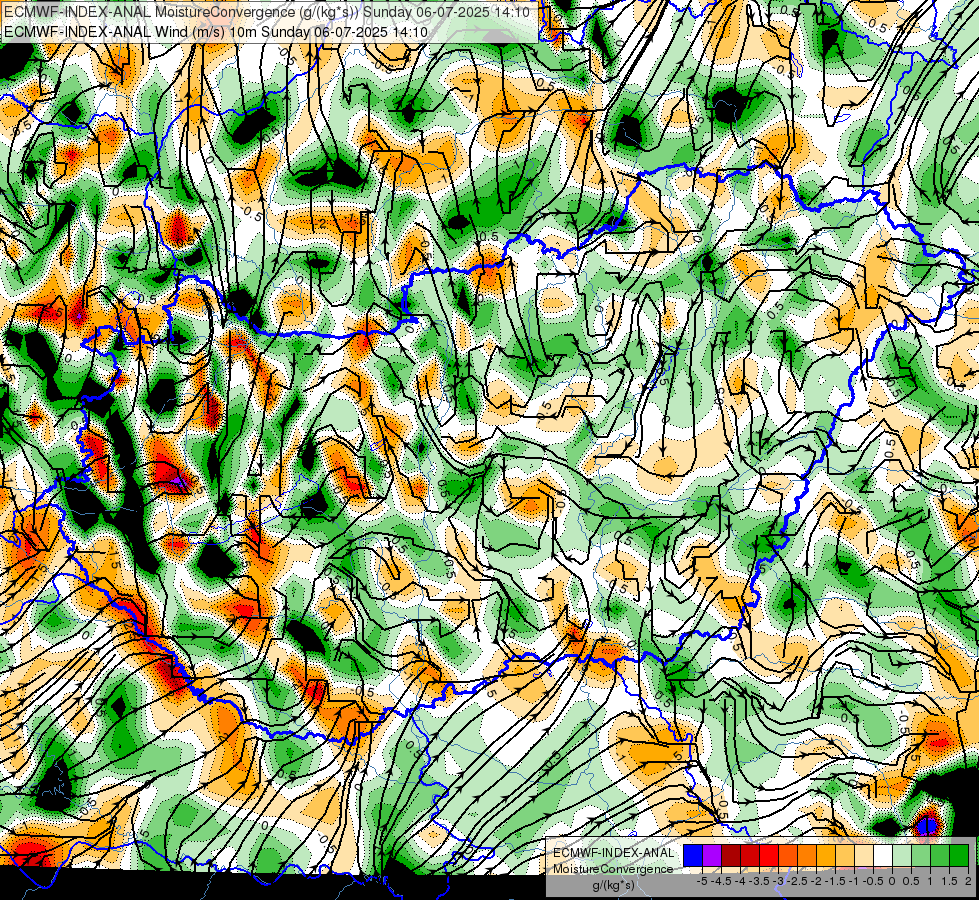The width and height of the screenshot is (979, 900).
Task: Pick legend swatch between 0 and 0.5
Action: click(902, 855)
